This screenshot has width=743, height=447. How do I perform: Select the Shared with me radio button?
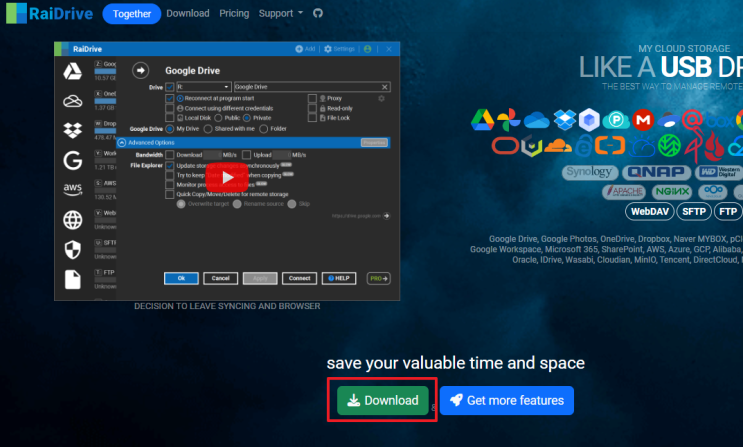(208, 129)
